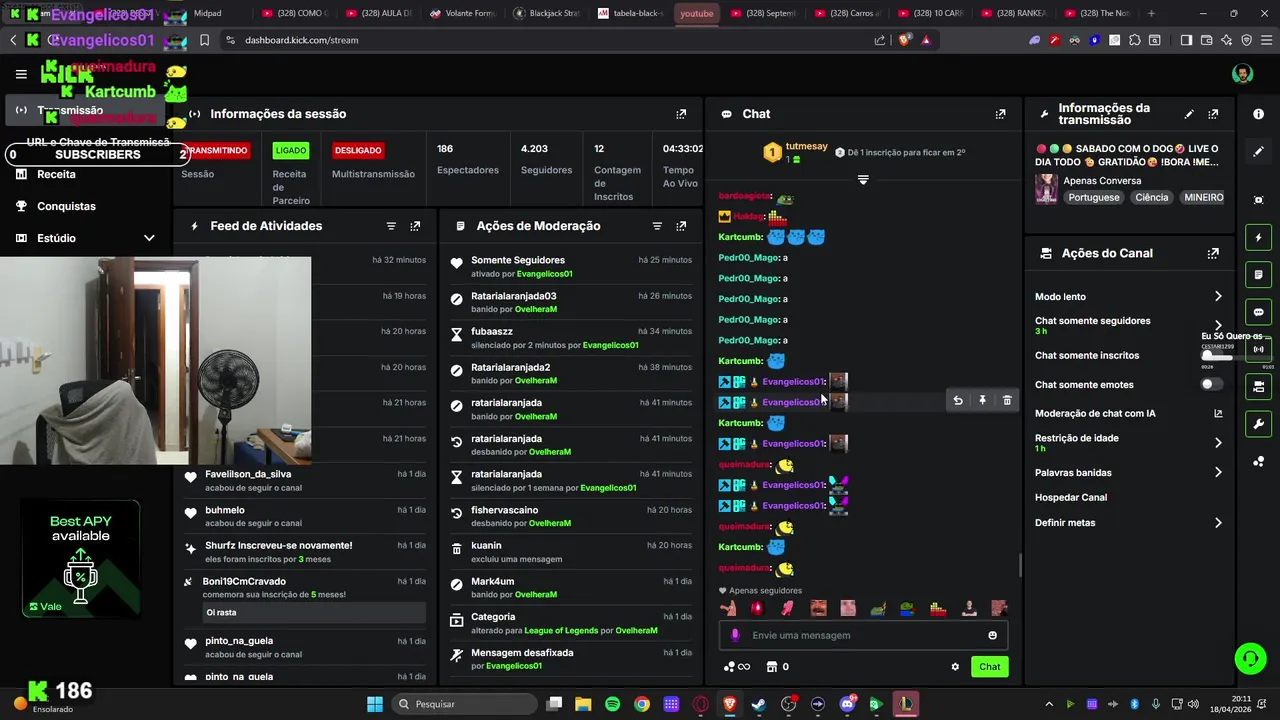Open the profile avatar menu

pyautogui.click(x=1242, y=74)
